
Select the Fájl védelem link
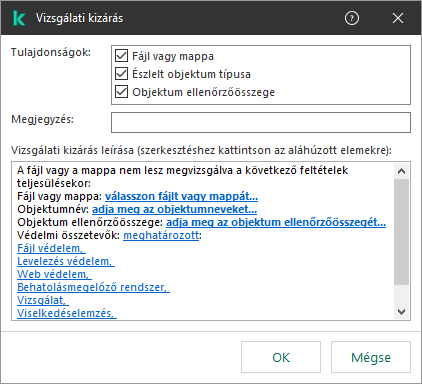click(51, 248)
